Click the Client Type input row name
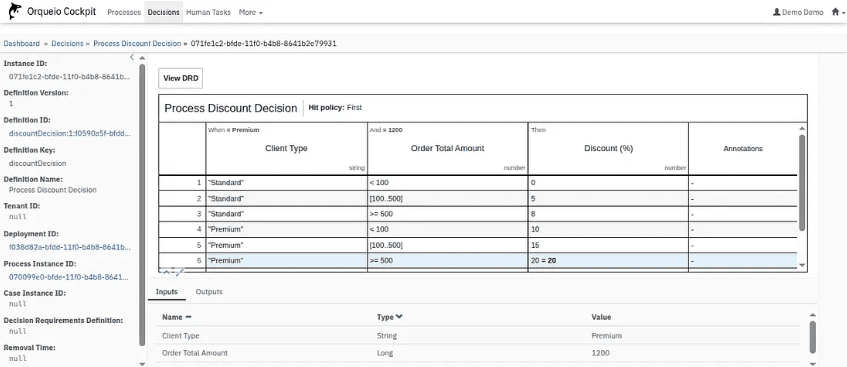This screenshot has width=847, height=367. 181,336
